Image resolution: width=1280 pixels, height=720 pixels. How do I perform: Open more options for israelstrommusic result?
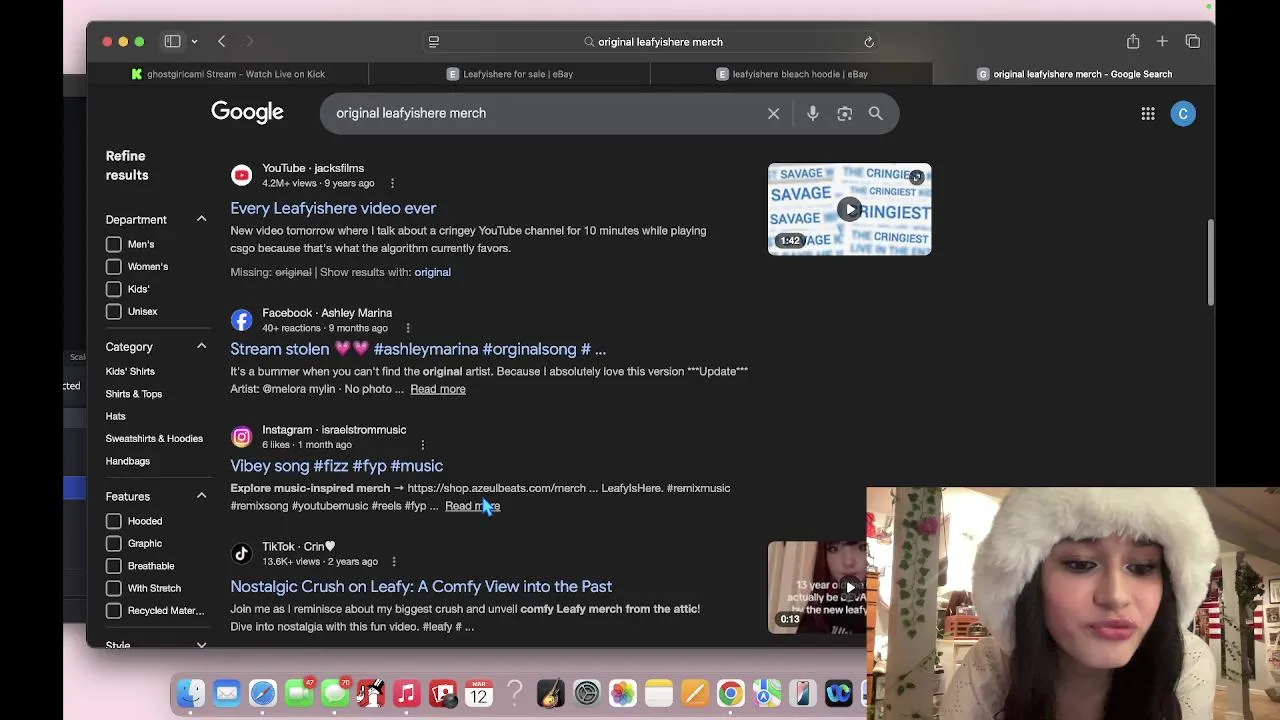pos(422,445)
